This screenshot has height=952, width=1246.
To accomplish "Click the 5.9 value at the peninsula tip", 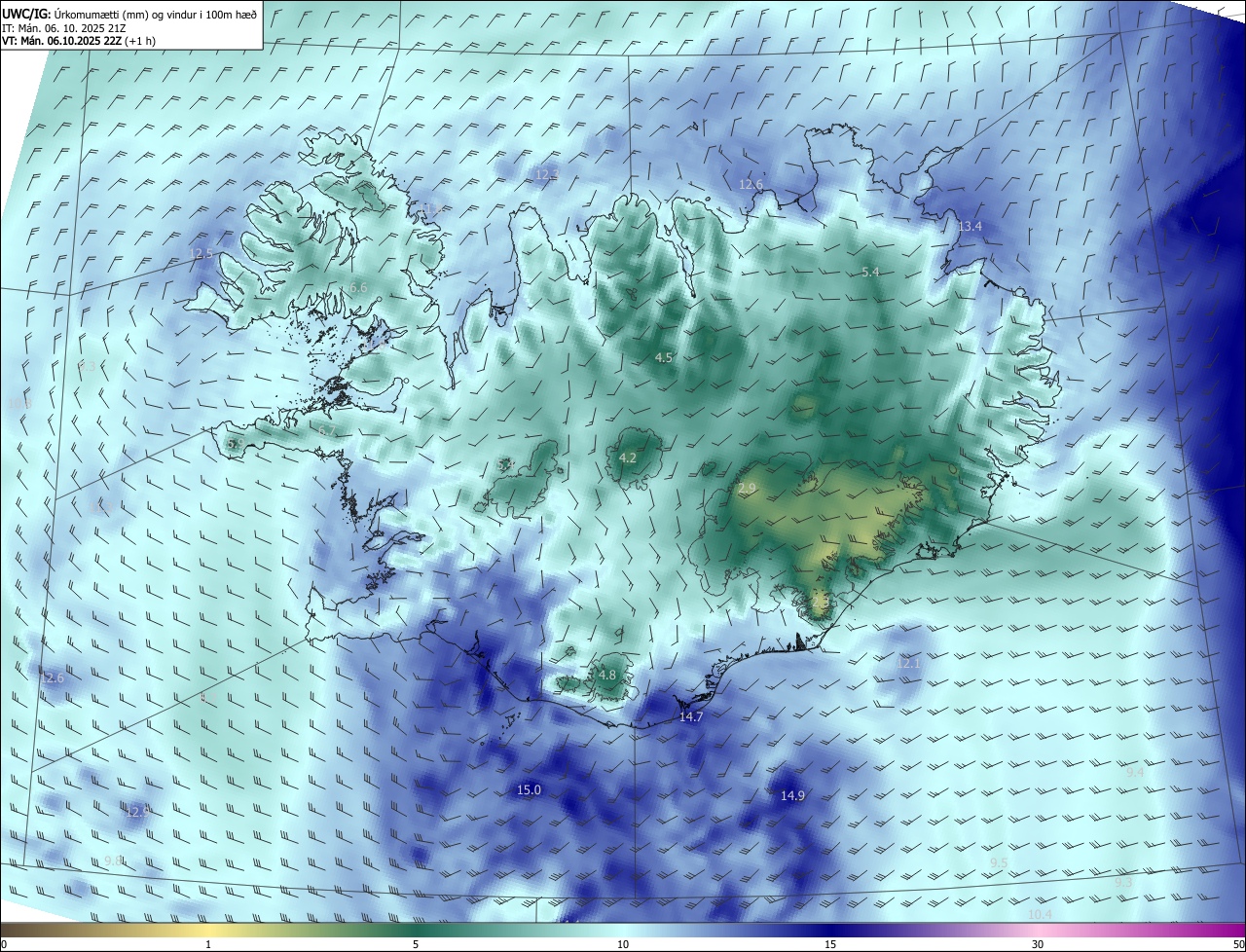I will click(235, 444).
